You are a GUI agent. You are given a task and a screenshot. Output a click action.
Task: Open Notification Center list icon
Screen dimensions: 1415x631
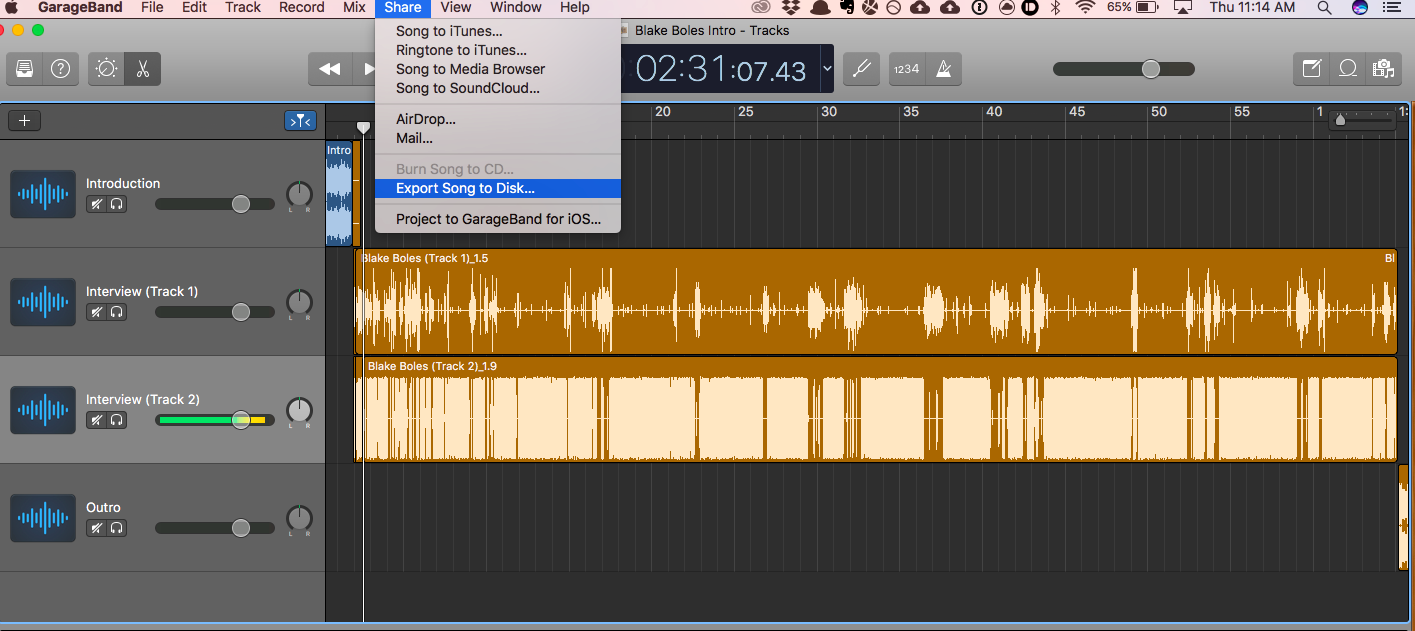(1393, 8)
